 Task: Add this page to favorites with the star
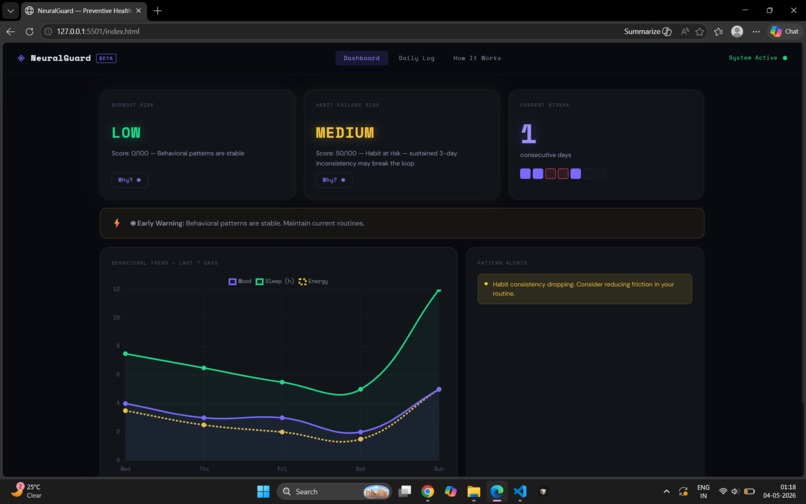(x=700, y=31)
